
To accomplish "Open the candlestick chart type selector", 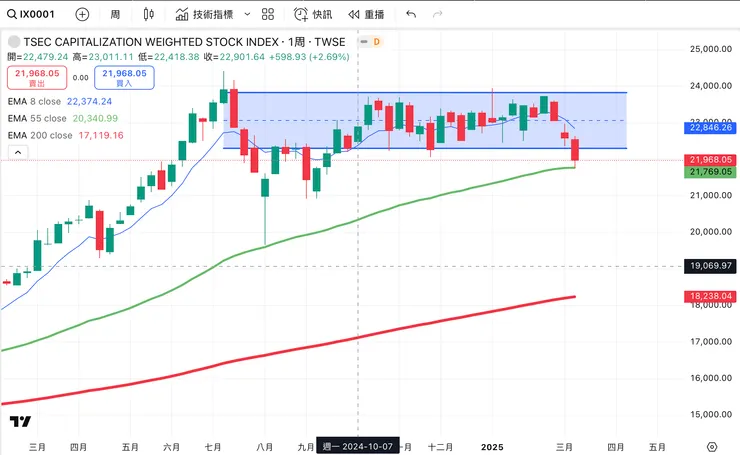I will 149,15.
